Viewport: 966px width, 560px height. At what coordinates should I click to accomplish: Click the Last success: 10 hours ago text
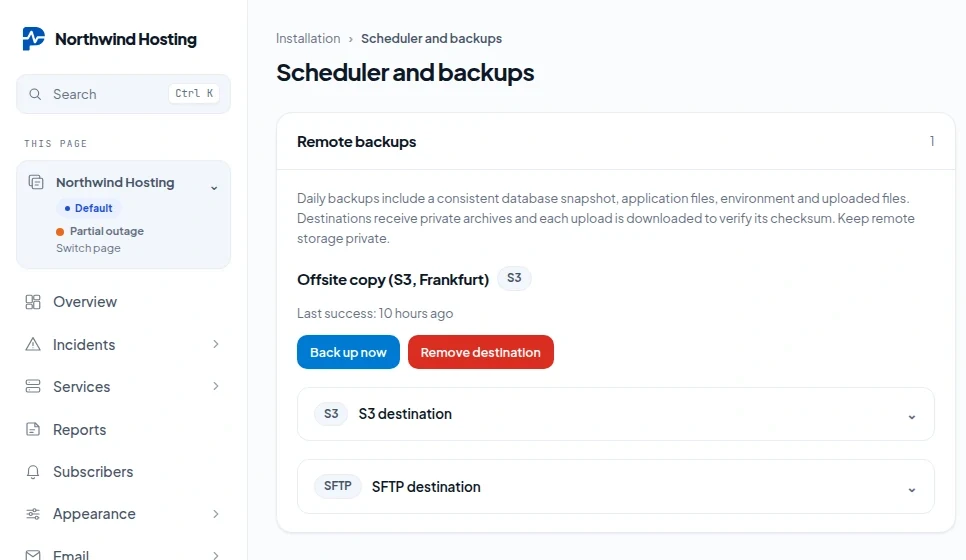click(375, 314)
